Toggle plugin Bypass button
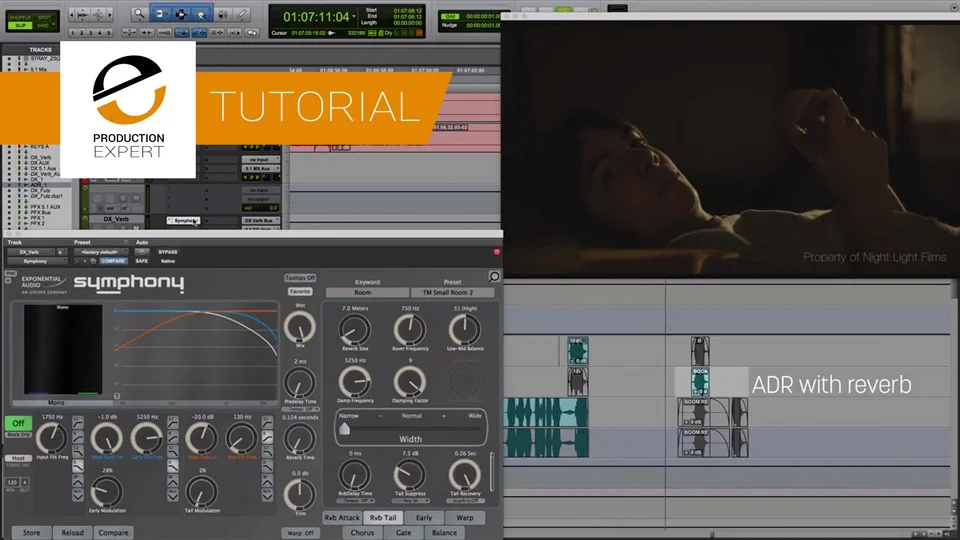The image size is (960, 540). click(168, 252)
